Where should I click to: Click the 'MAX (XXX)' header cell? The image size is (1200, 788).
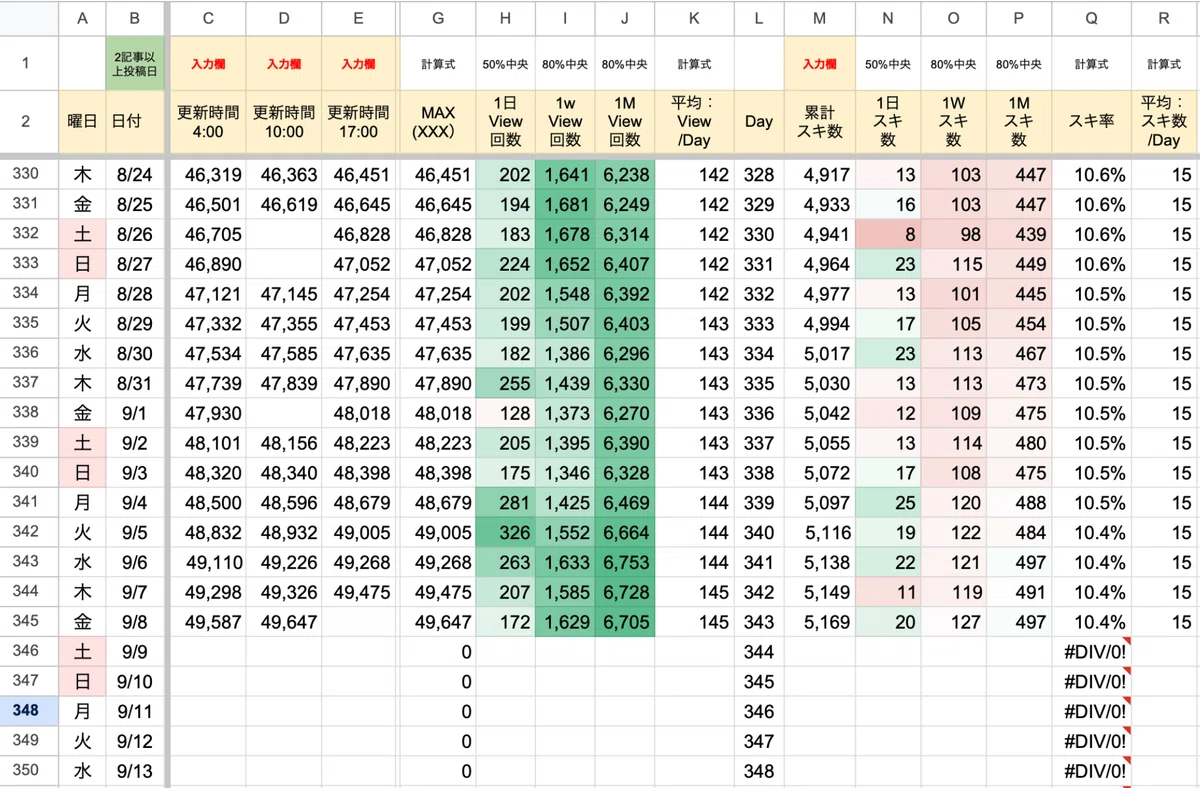point(438,121)
